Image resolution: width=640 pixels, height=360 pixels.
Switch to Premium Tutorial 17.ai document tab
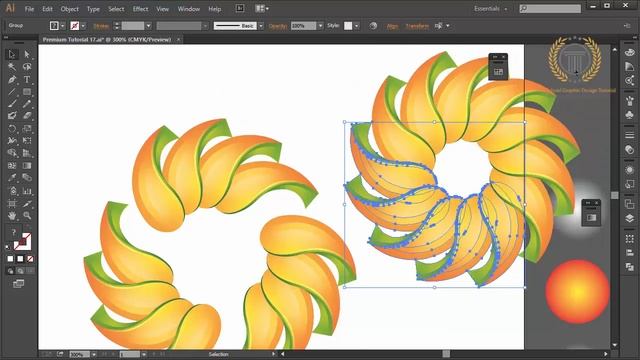(107, 40)
